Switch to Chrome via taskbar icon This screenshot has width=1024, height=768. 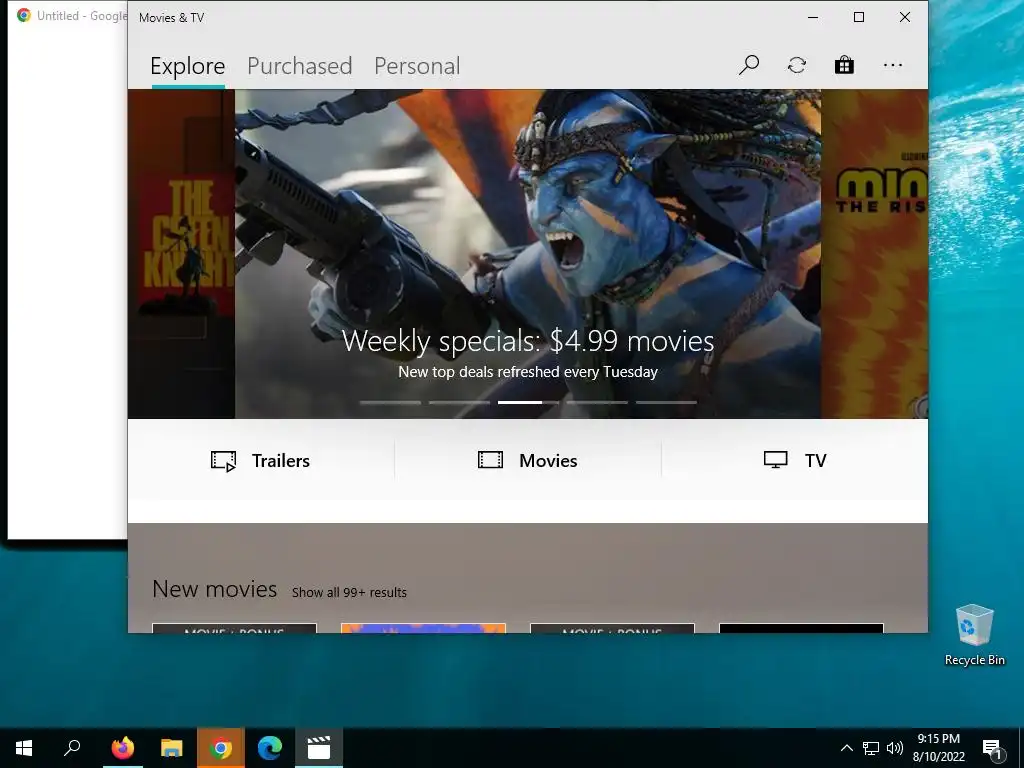(x=221, y=748)
